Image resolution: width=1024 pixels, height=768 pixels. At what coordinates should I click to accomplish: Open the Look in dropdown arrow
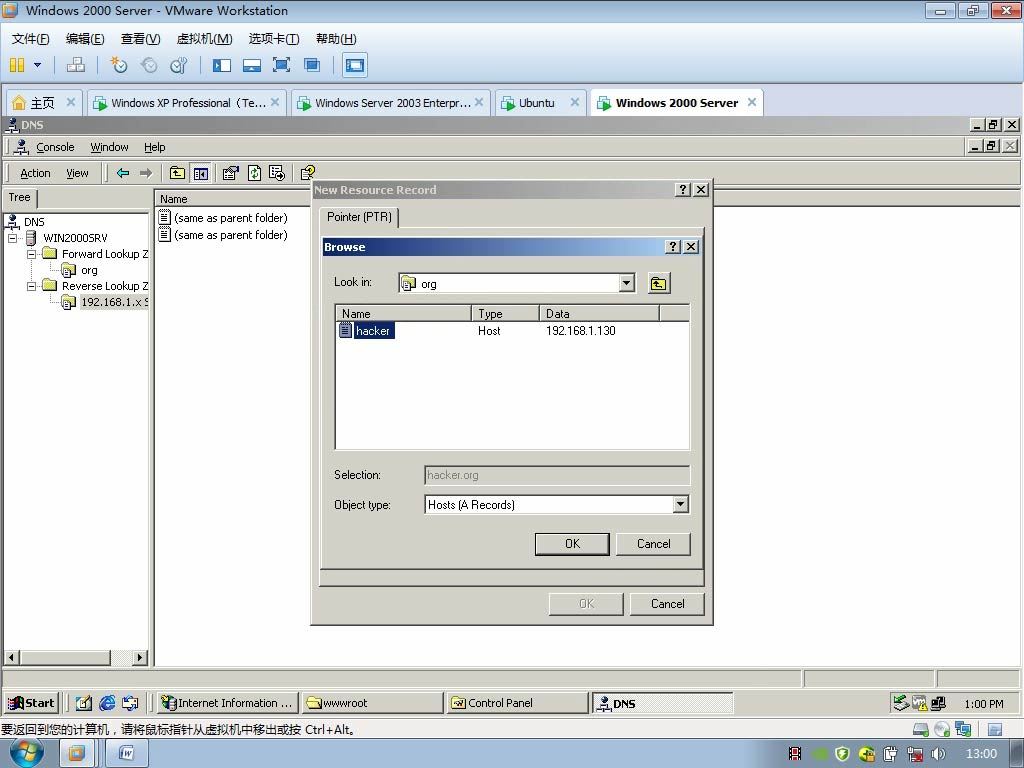pyautogui.click(x=626, y=283)
